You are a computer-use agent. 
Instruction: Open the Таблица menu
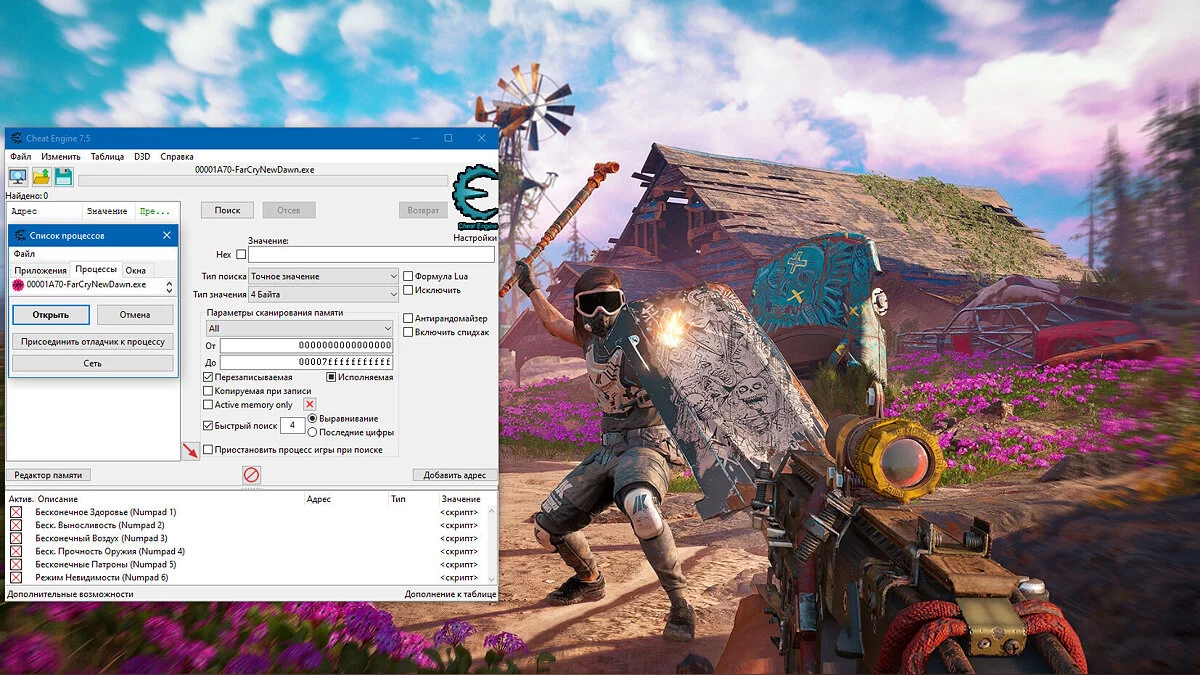(108, 156)
